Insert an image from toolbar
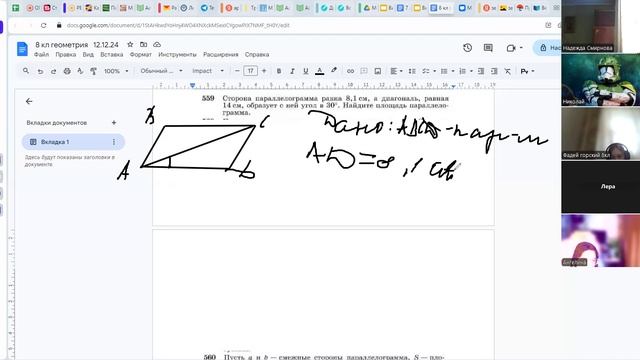Image resolution: width=640 pixels, height=360 pixels. [x=378, y=71]
